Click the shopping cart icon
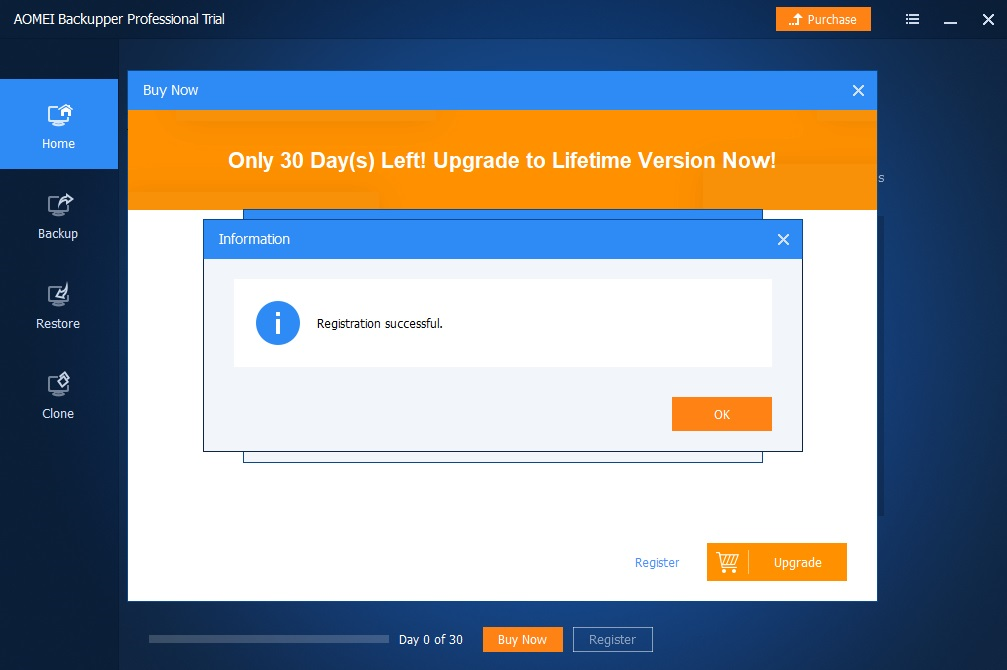This screenshot has width=1007, height=670. coord(727,562)
